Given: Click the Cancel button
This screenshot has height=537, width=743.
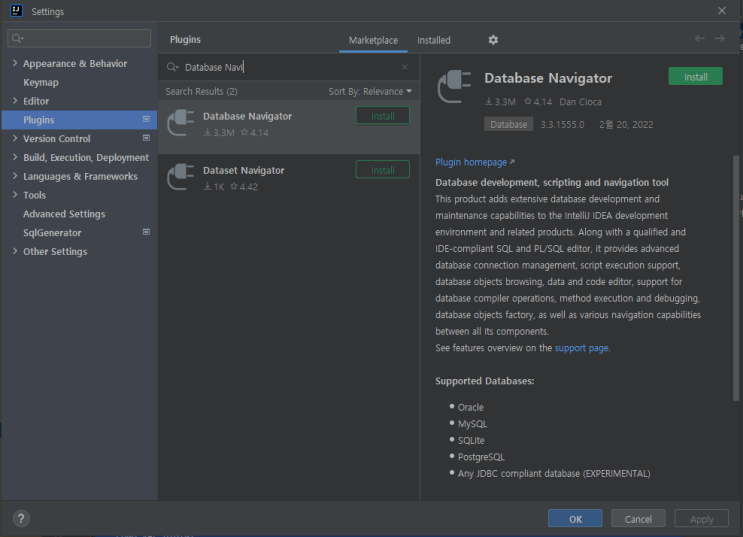Looking at the screenshot, I should [638, 519].
